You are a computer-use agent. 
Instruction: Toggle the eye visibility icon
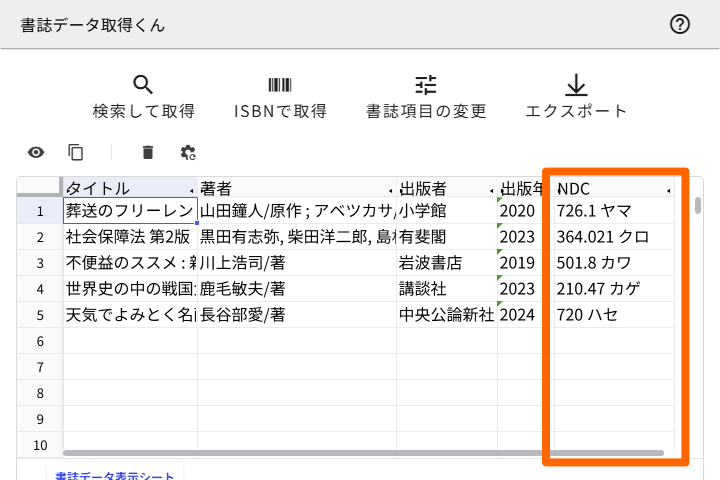tap(36, 152)
